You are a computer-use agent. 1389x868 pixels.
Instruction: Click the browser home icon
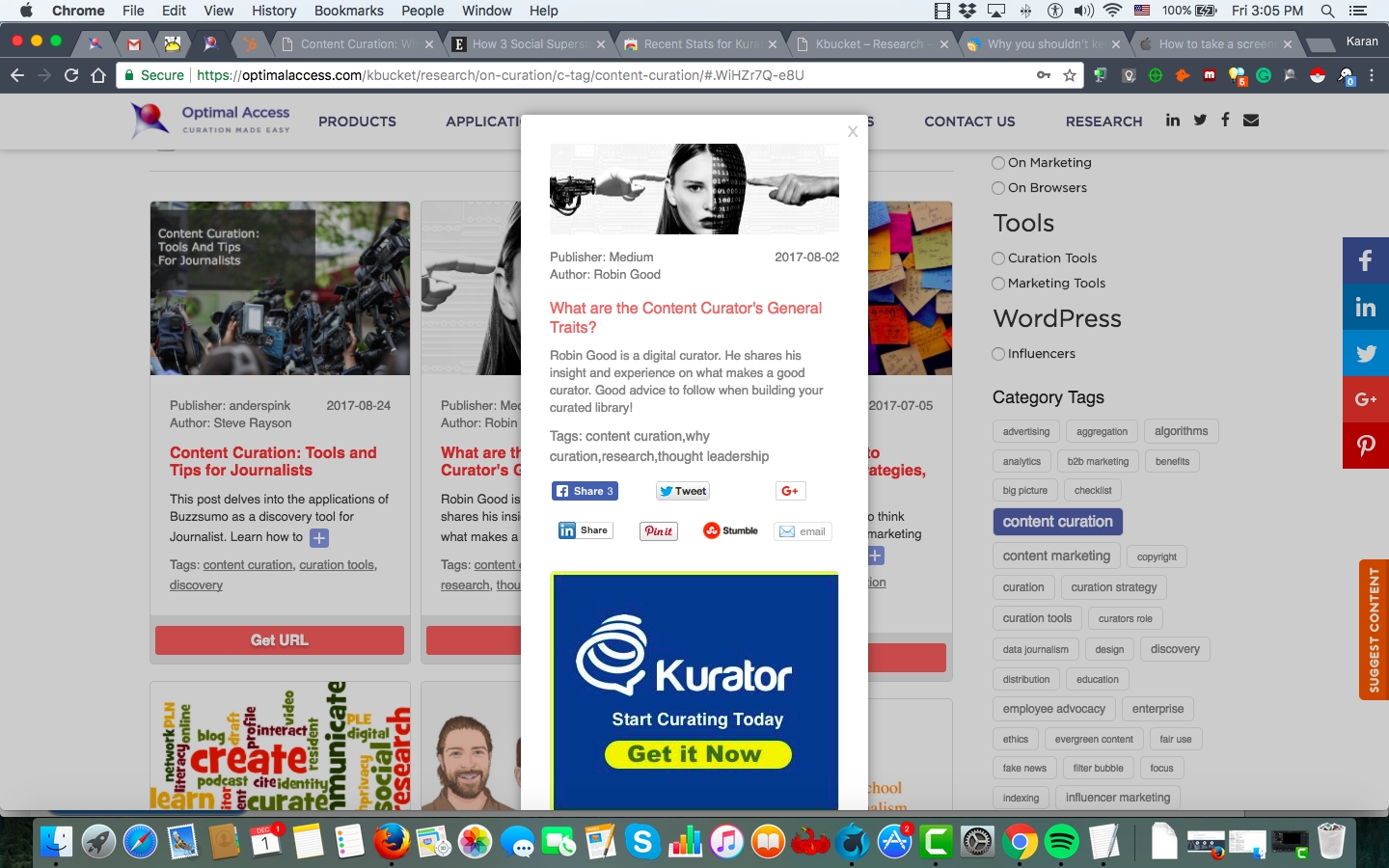(x=98, y=75)
